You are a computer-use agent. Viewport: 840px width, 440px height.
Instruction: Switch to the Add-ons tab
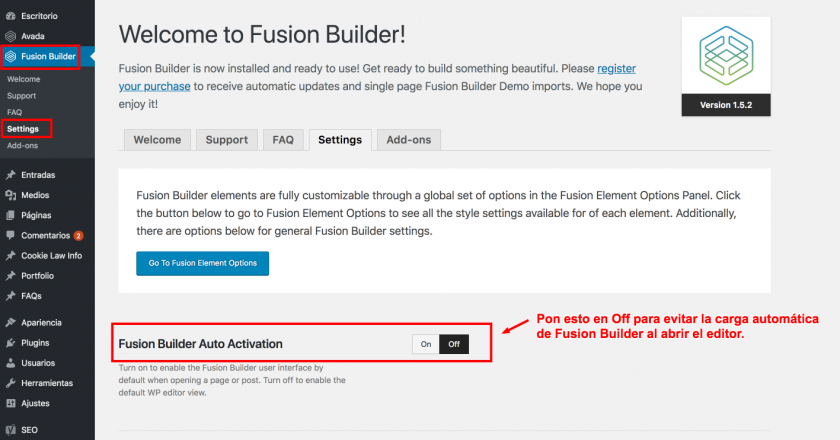(409, 140)
